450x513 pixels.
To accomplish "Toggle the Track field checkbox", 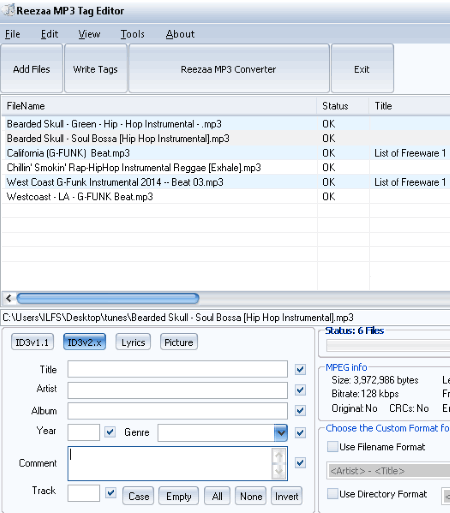I will [110, 492].
